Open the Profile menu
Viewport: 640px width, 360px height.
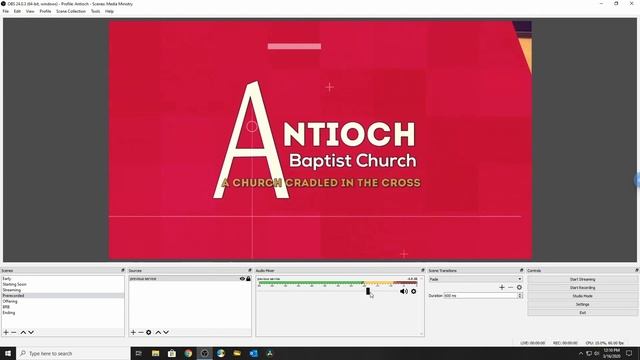pyautogui.click(x=45, y=11)
